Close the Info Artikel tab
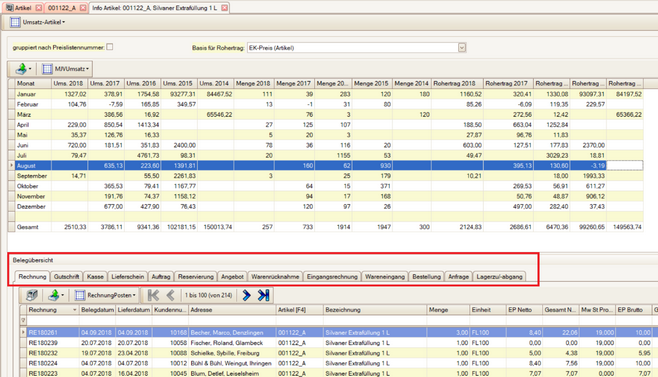Image resolution: width=658 pixels, height=377 pixels. point(225,8)
